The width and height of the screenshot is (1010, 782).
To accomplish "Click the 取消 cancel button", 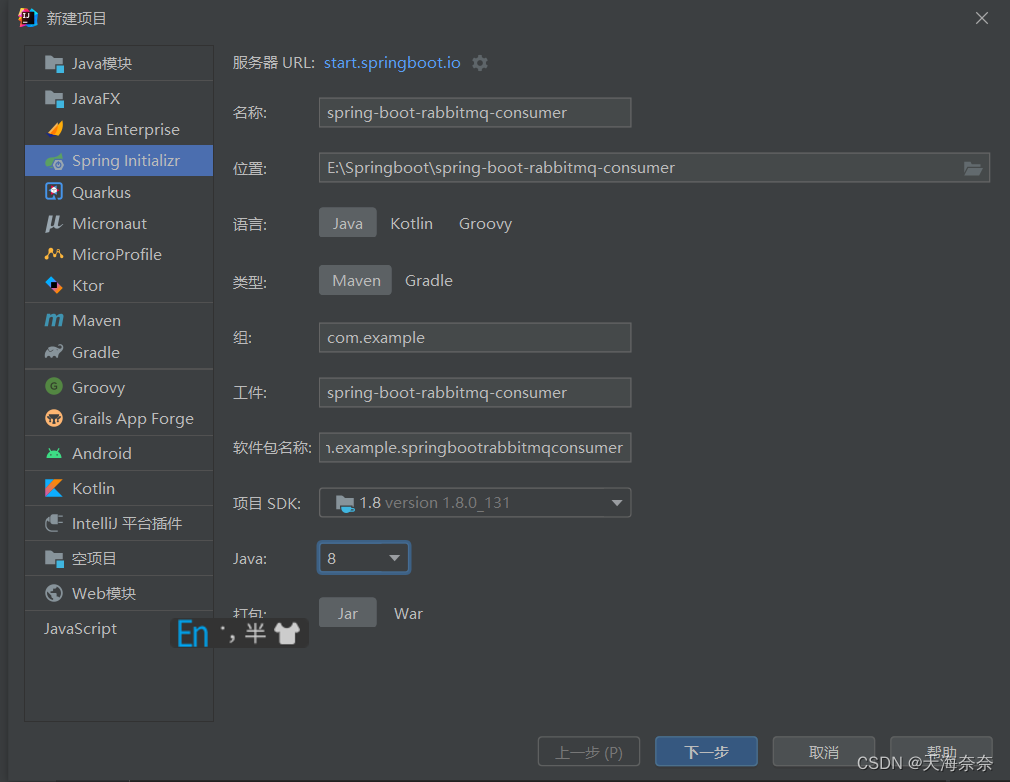I will click(824, 752).
